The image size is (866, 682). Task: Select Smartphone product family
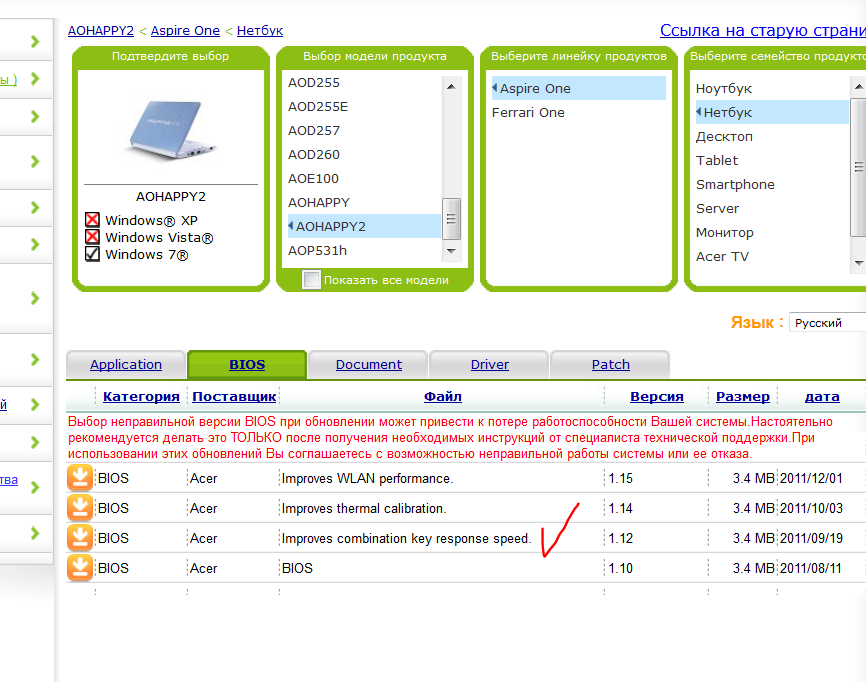(x=772, y=184)
